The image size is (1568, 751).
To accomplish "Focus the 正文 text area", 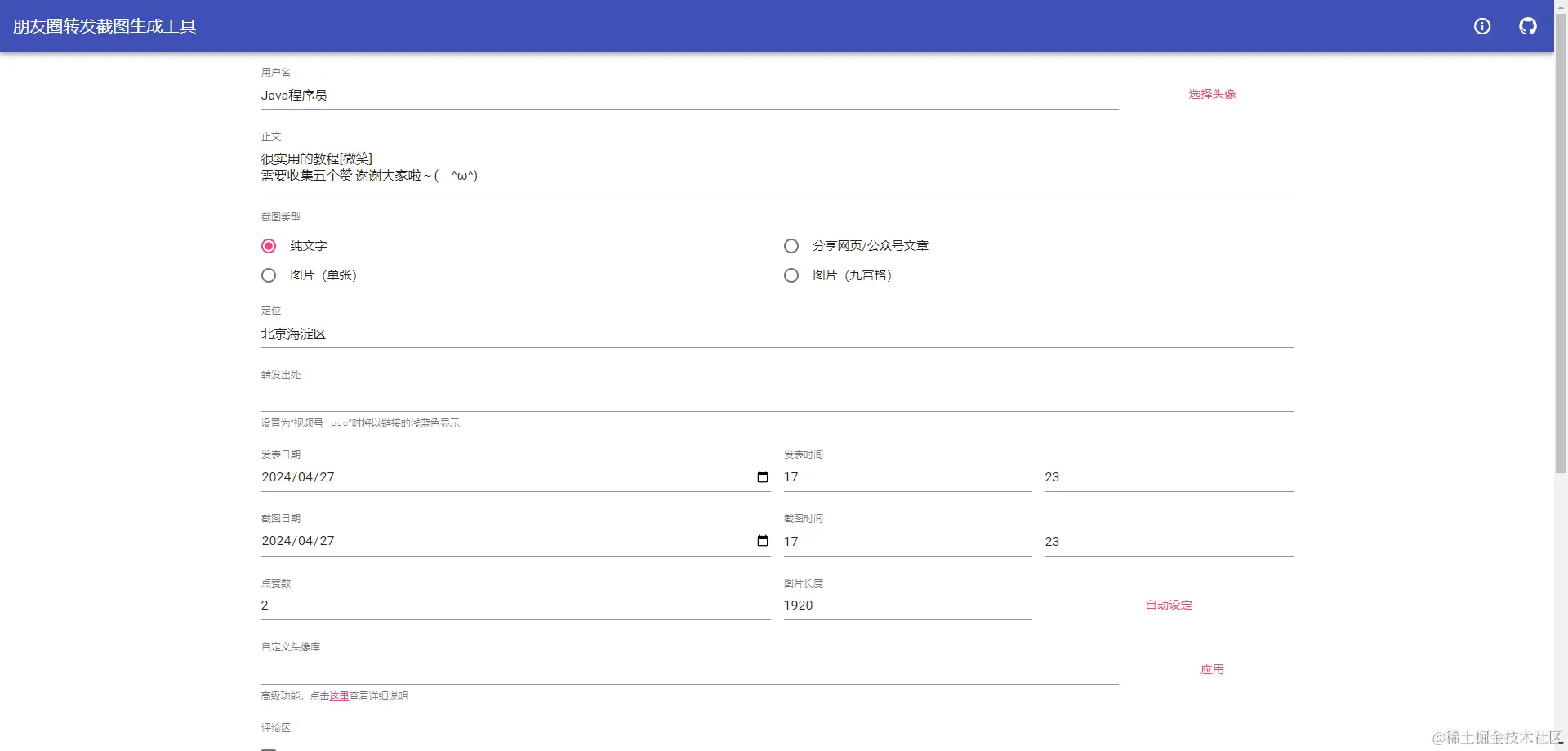I will click(x=777, y=168).
